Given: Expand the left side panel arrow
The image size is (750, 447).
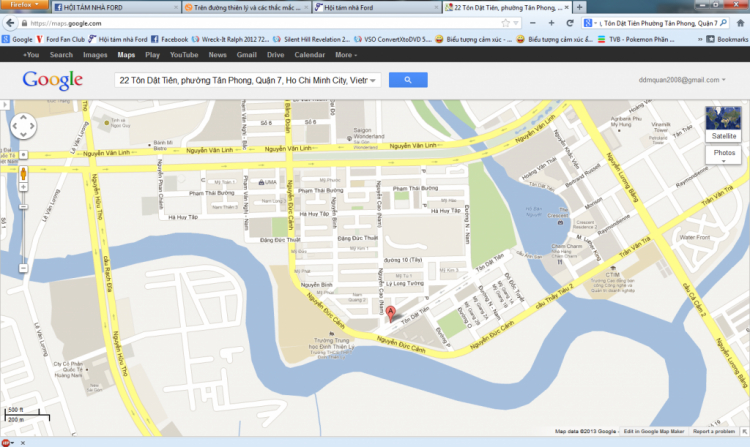Looking at the screenshot, I should [4, 104].
